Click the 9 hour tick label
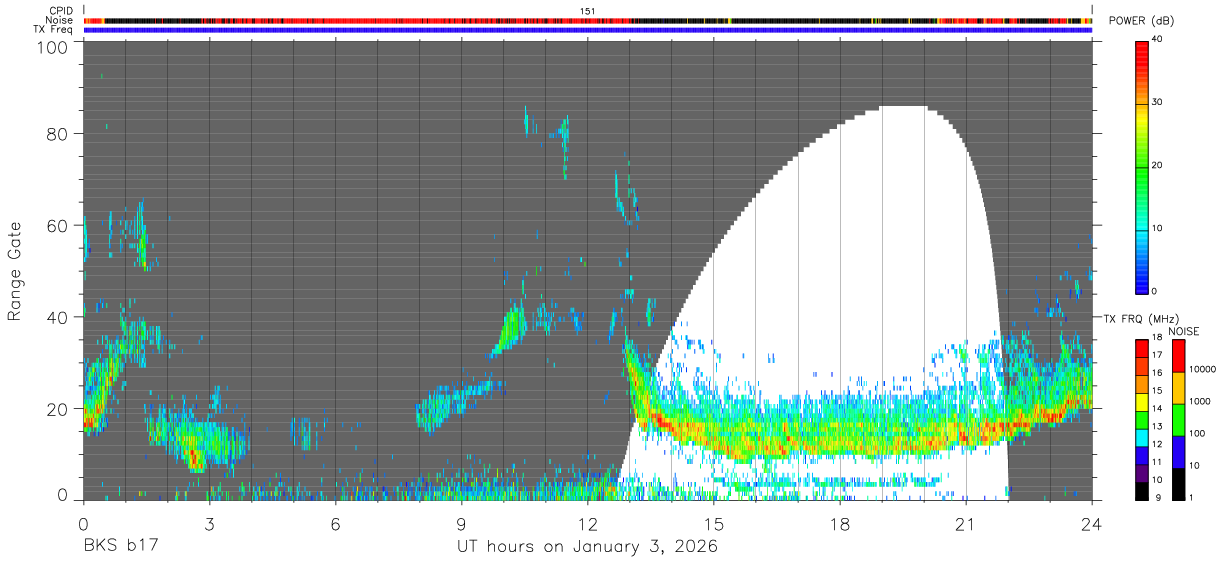The image size is (1228, 567). pyautogui.click(x=461, y=523)
